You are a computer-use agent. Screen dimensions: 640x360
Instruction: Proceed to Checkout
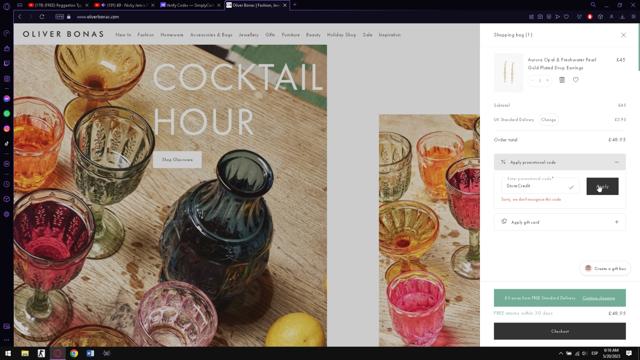pyautogui.click(x=560, y=331)
